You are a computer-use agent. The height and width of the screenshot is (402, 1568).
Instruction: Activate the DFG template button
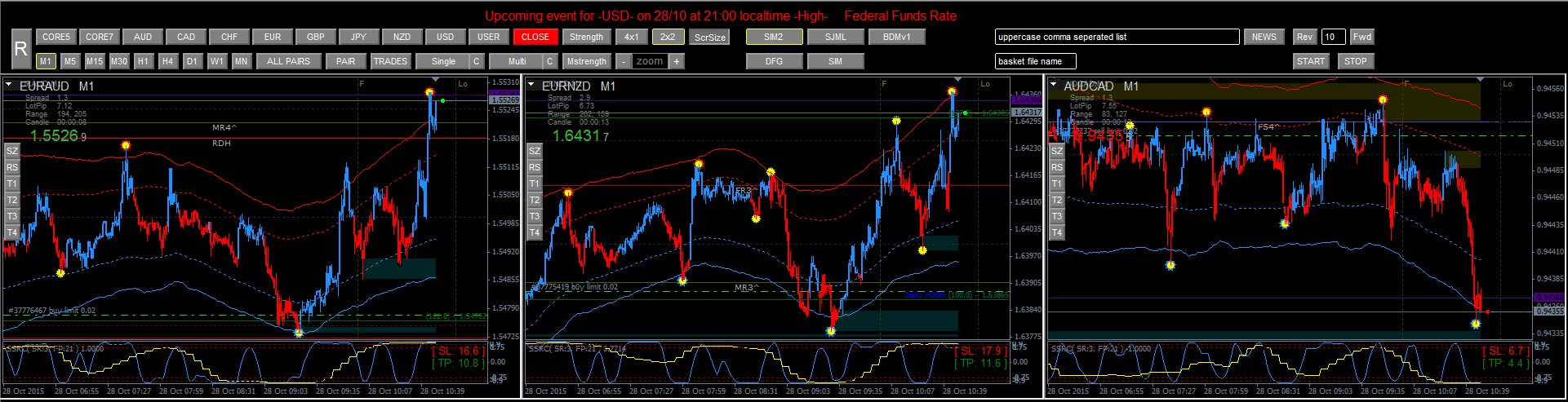(774, 61)
